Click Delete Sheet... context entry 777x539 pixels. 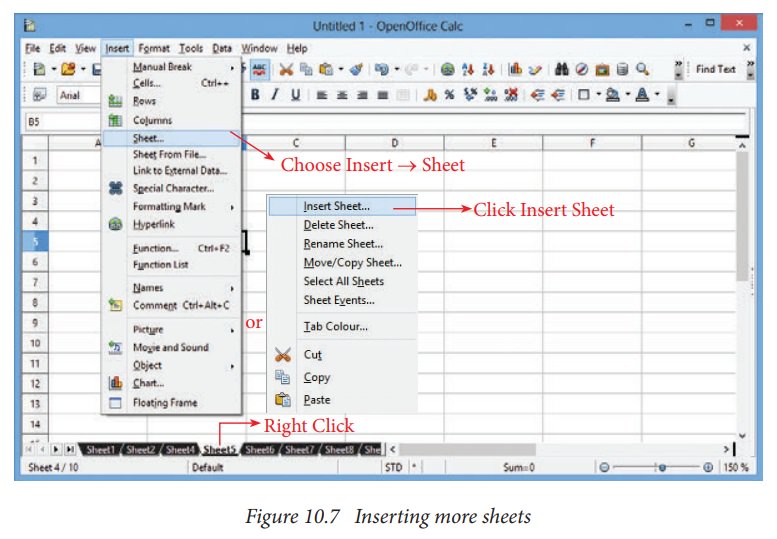click(342, 225)
